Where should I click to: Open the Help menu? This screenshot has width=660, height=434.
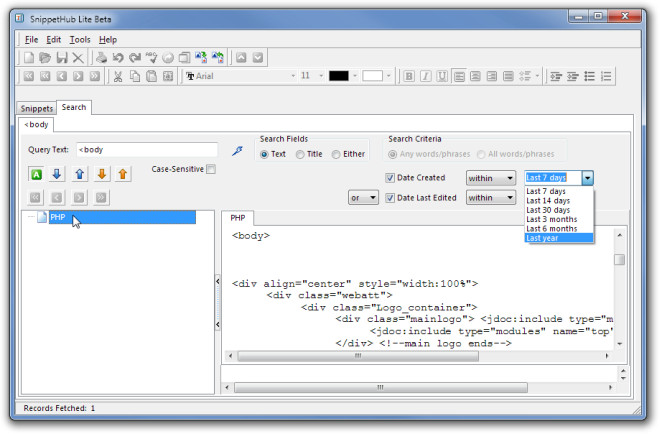(108, 40)
